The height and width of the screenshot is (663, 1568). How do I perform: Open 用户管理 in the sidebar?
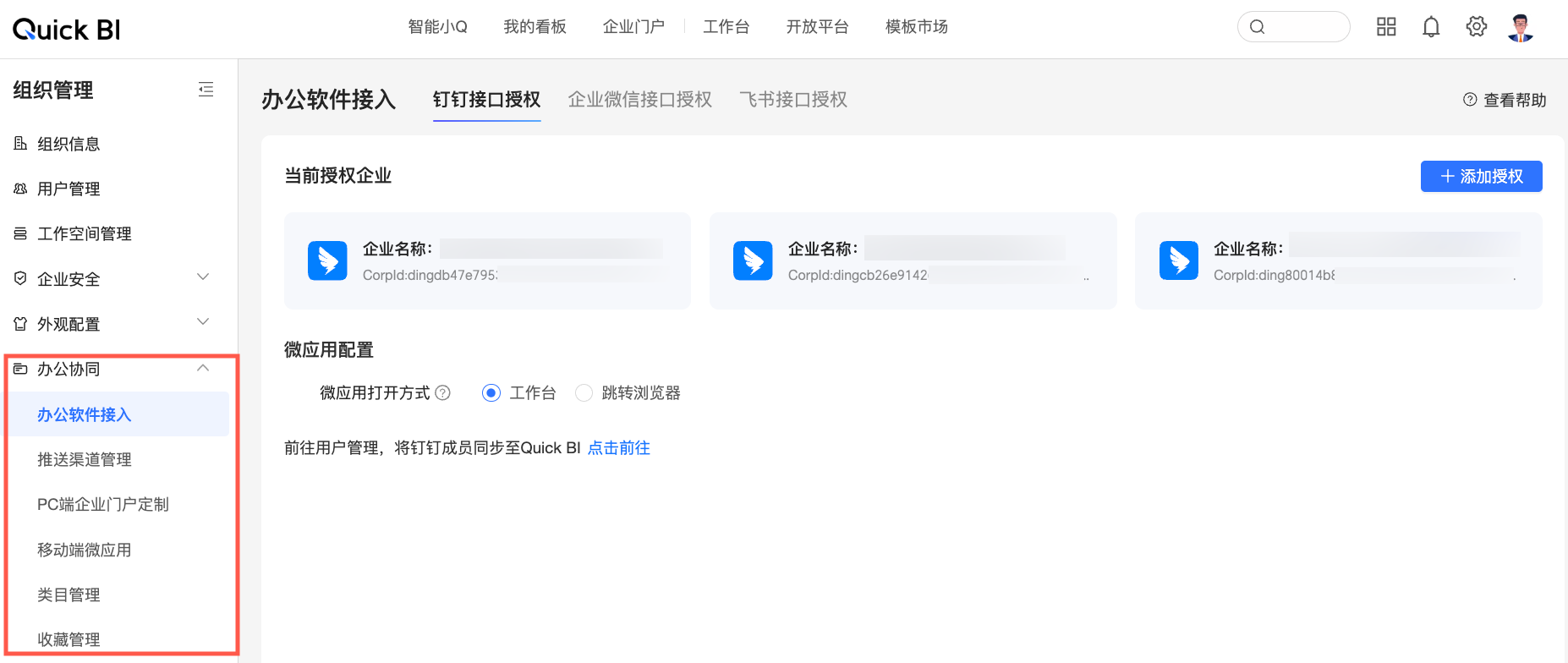(69, 189)
